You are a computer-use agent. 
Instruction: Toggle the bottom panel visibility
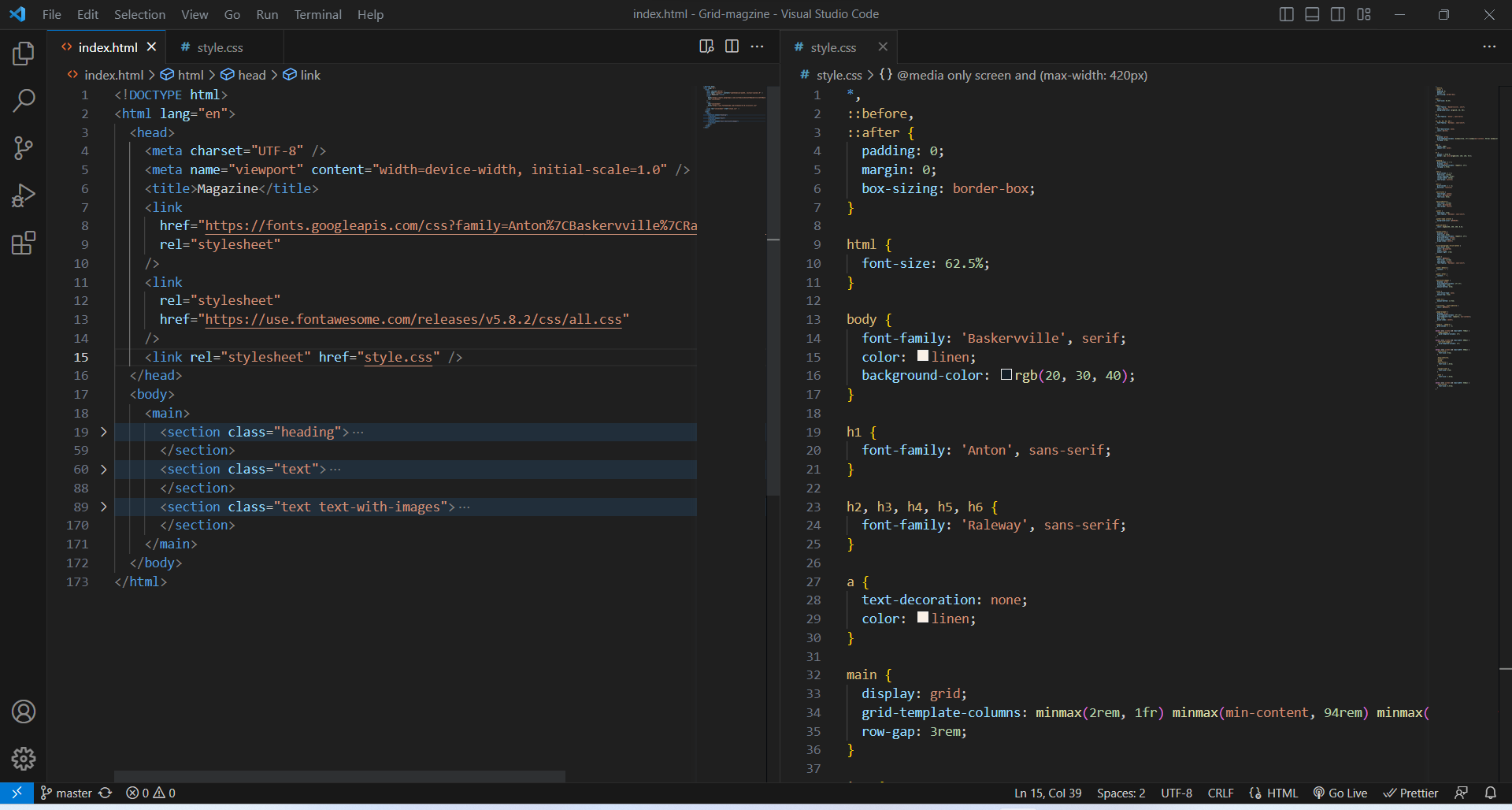click(x=1311, y=13)
